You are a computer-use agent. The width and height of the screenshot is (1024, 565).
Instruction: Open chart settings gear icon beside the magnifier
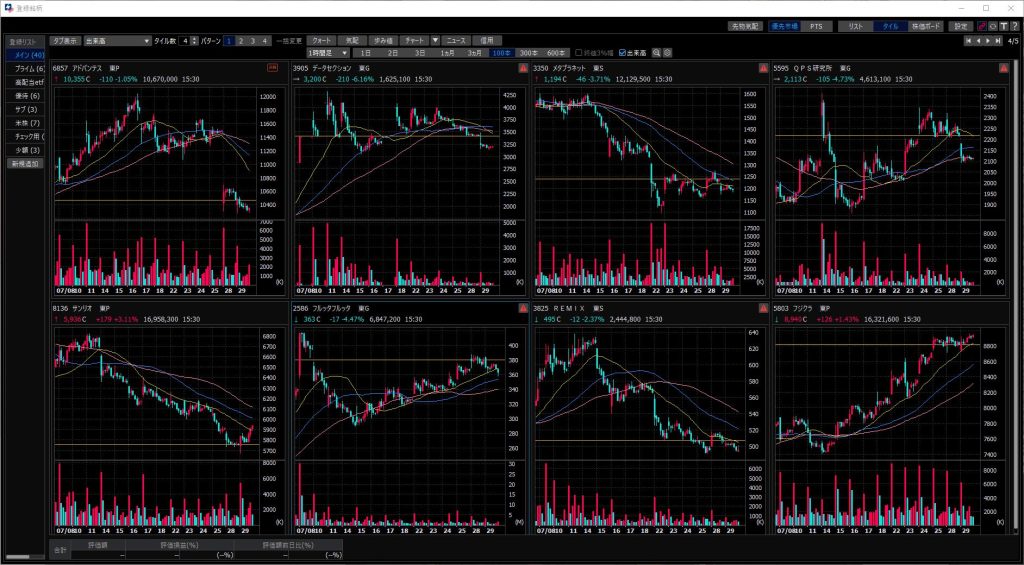pyautogui.click(x=668, y=52)
